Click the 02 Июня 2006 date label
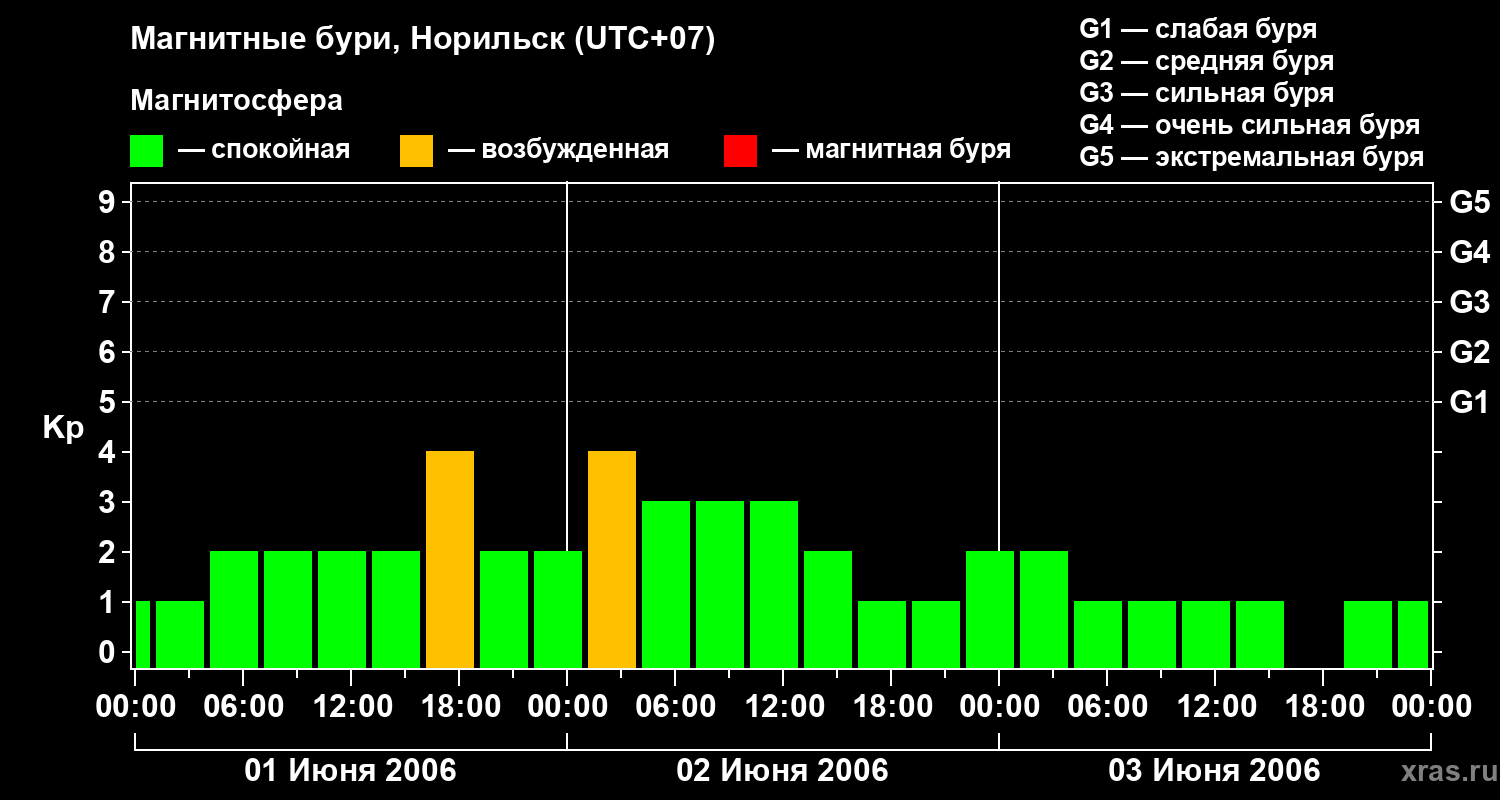Screen dimensions: 1500x800 pyautogui.click(x=783, y=771)
